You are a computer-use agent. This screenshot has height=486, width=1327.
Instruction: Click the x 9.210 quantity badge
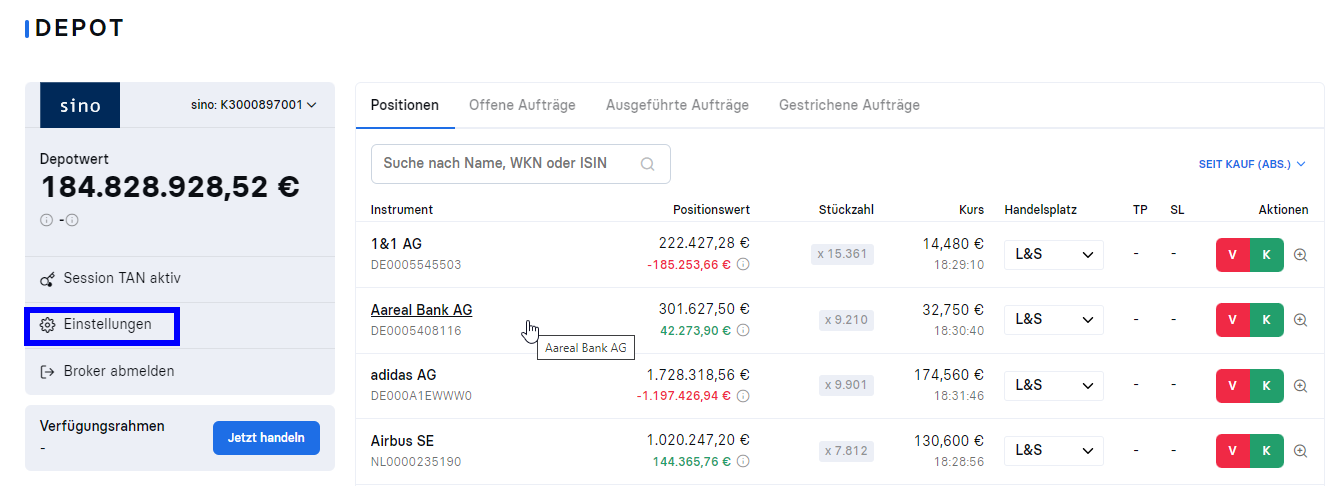click(846, 320)
